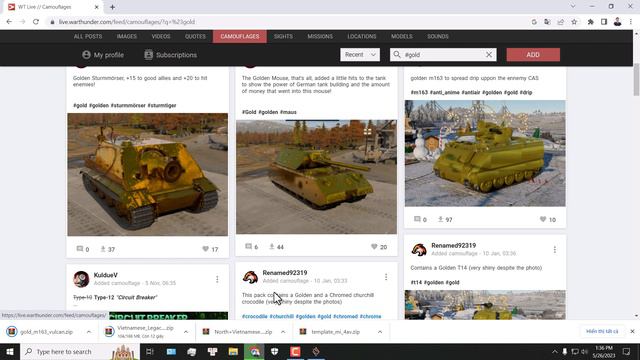Click the taskbar search box
This screenshot has height=360, width=640.
(x=80, y=351)
